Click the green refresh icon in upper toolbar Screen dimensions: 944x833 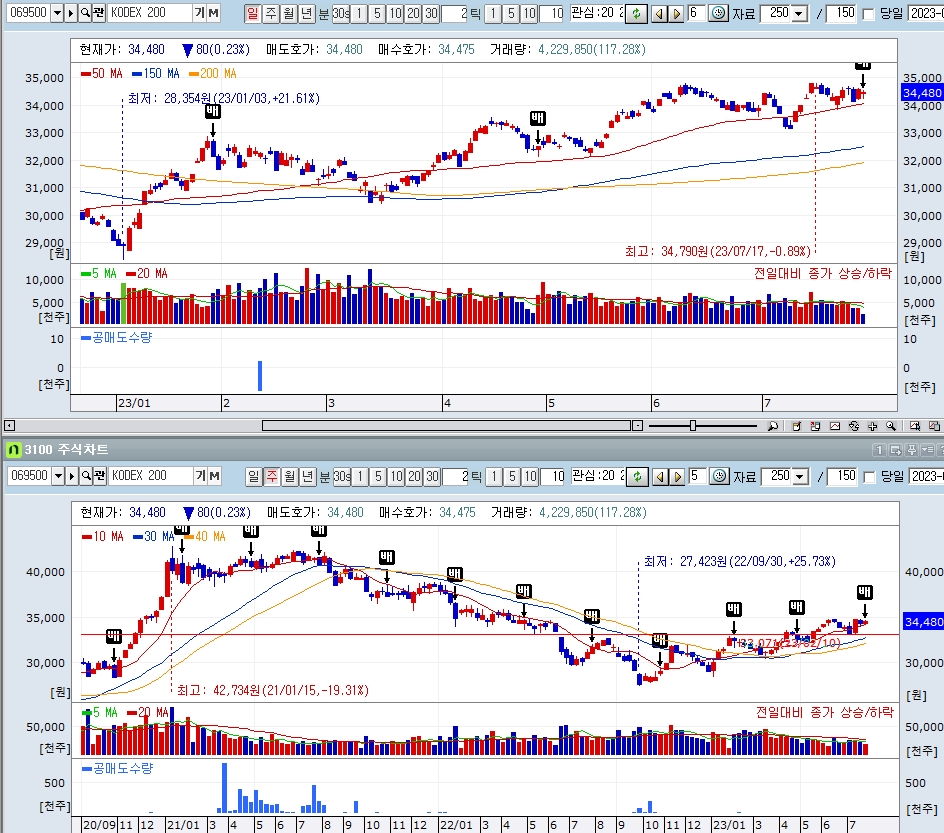point(636,13)
